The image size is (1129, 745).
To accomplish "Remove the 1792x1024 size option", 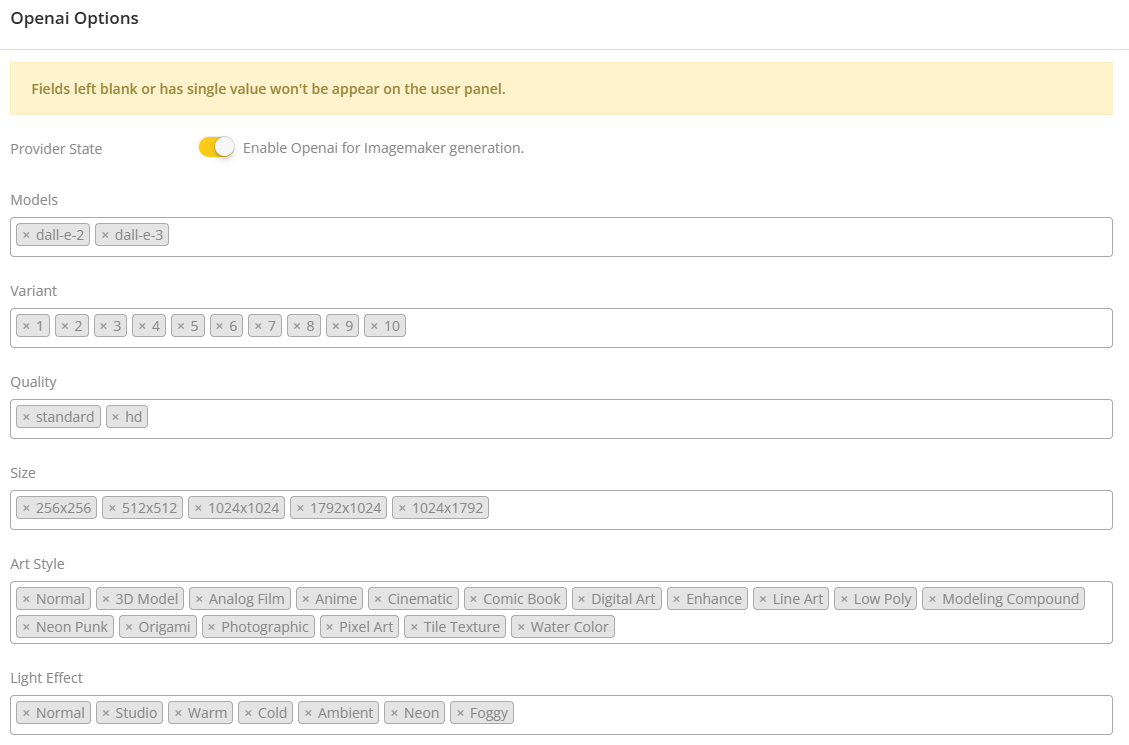I will coord(300,508).
